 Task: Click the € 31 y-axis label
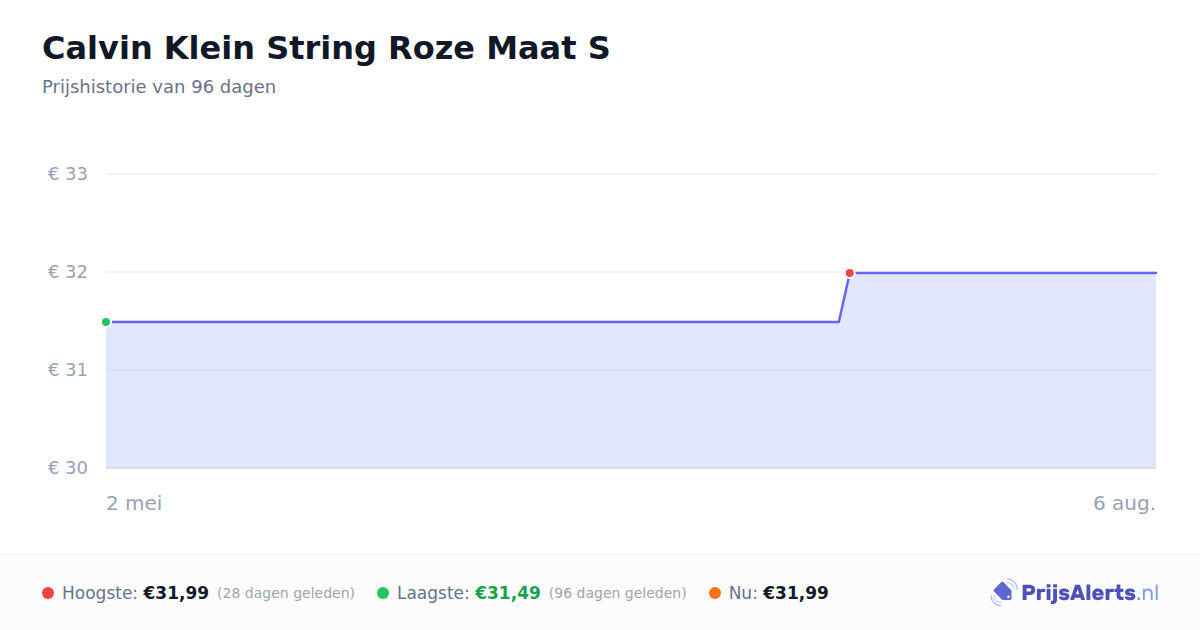pyautogui.click(x=68, y=370)
